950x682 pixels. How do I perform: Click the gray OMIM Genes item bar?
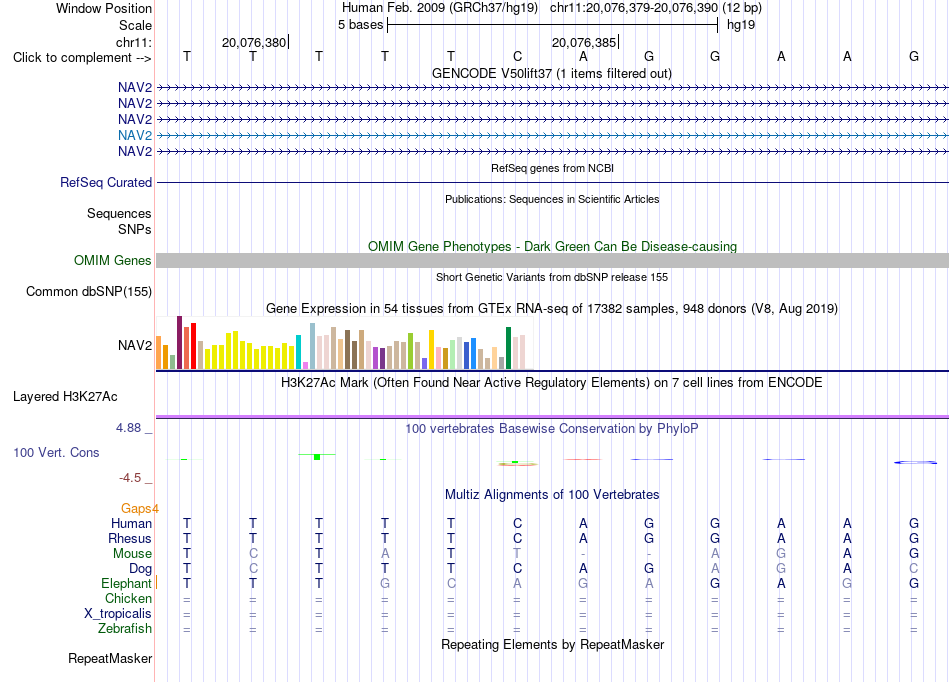click(x=552, y=260)
